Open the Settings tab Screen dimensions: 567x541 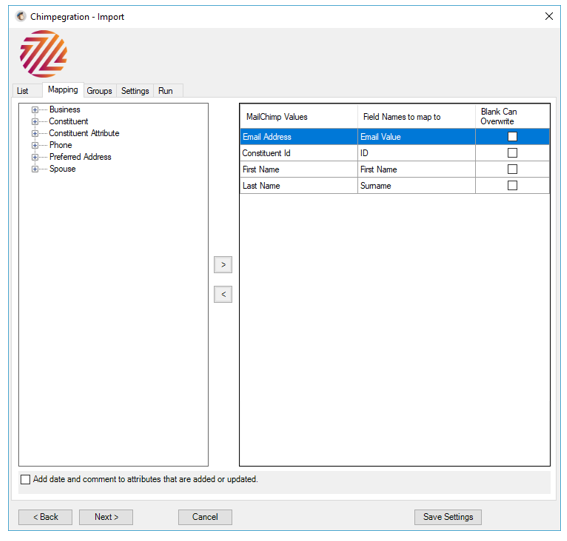tap(135, 91)
